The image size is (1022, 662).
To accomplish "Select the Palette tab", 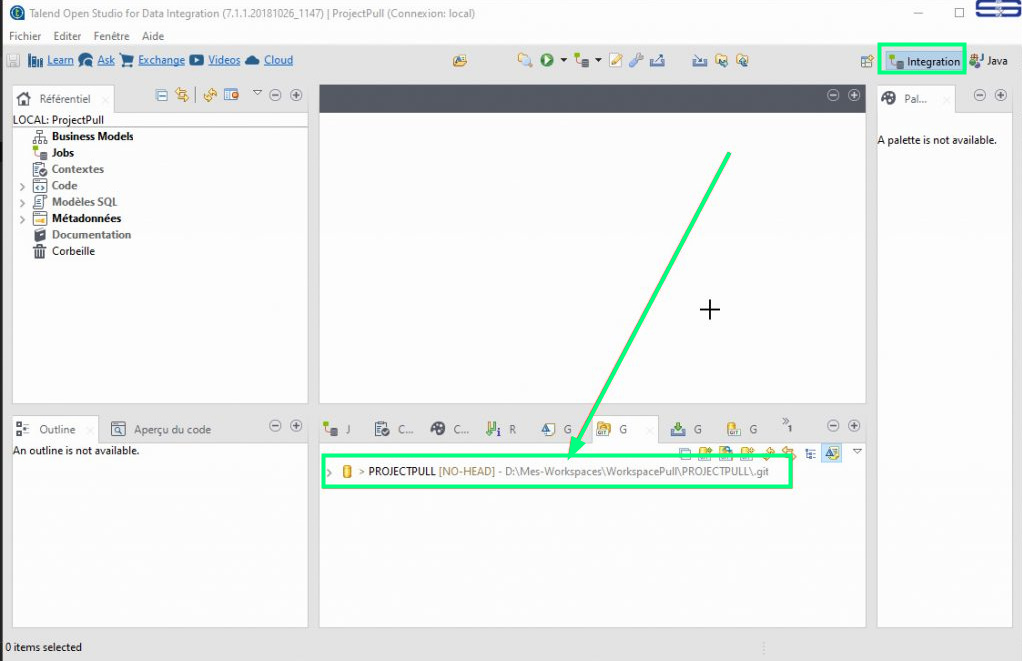I will pos(915,98).
